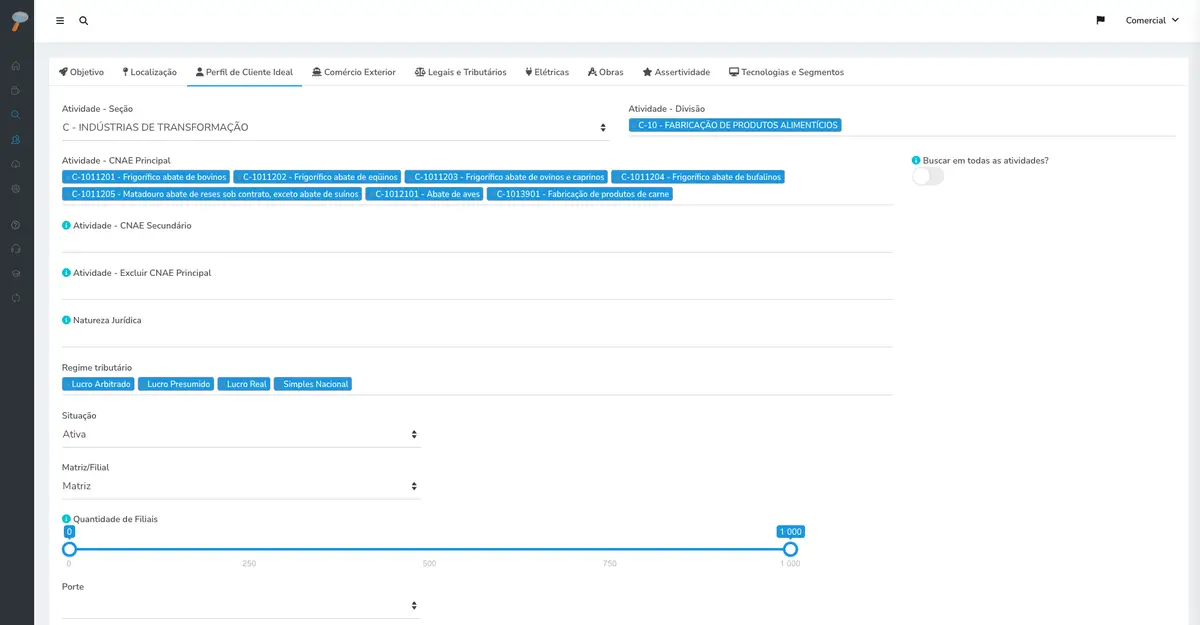The height and width of the screenshot is (625, 1200).
Task: Click the C-1011202 abate de eqüinos tag
Action: 317,177
